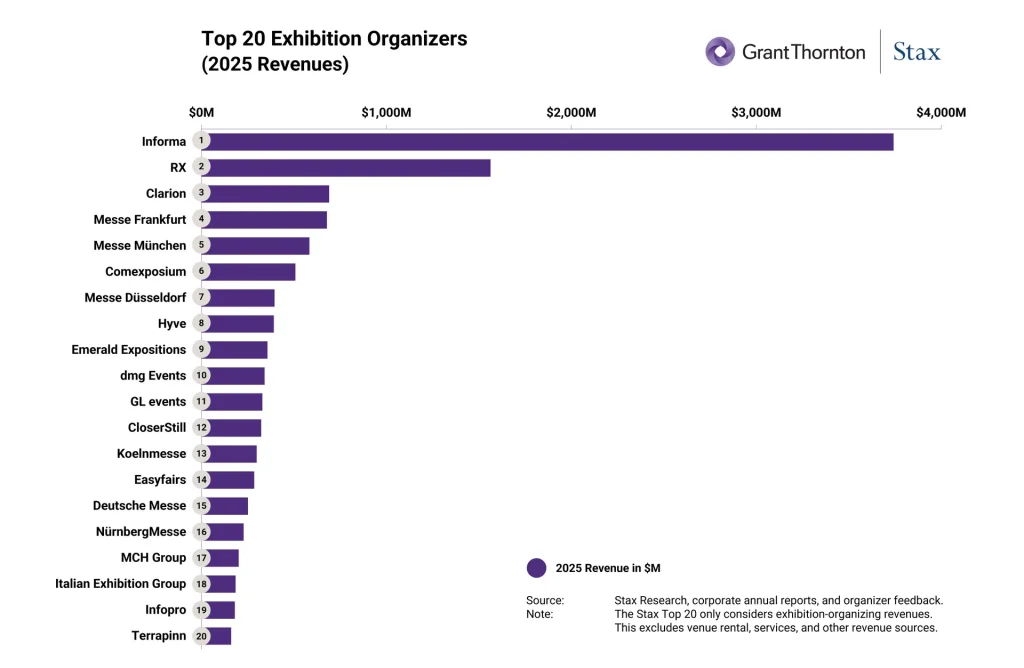Select the rank 20 badge beside Terrapinn
This screenshot has width=1024, height=668.
click(x=201, y=636)
